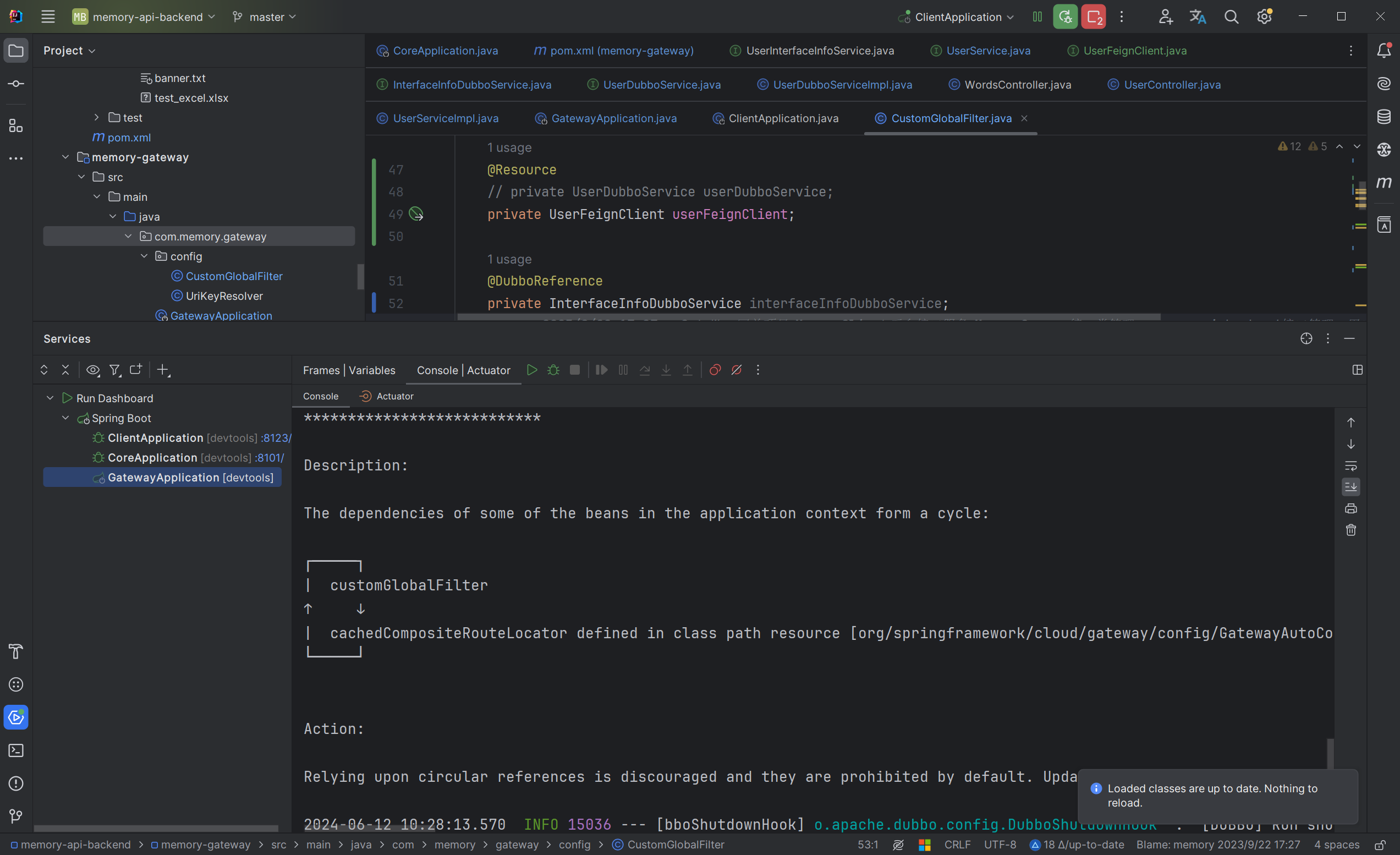Viewport: 1400px width, 855px height.
Task: Click the translate icon in title bar
Action: pos(1197,17)
